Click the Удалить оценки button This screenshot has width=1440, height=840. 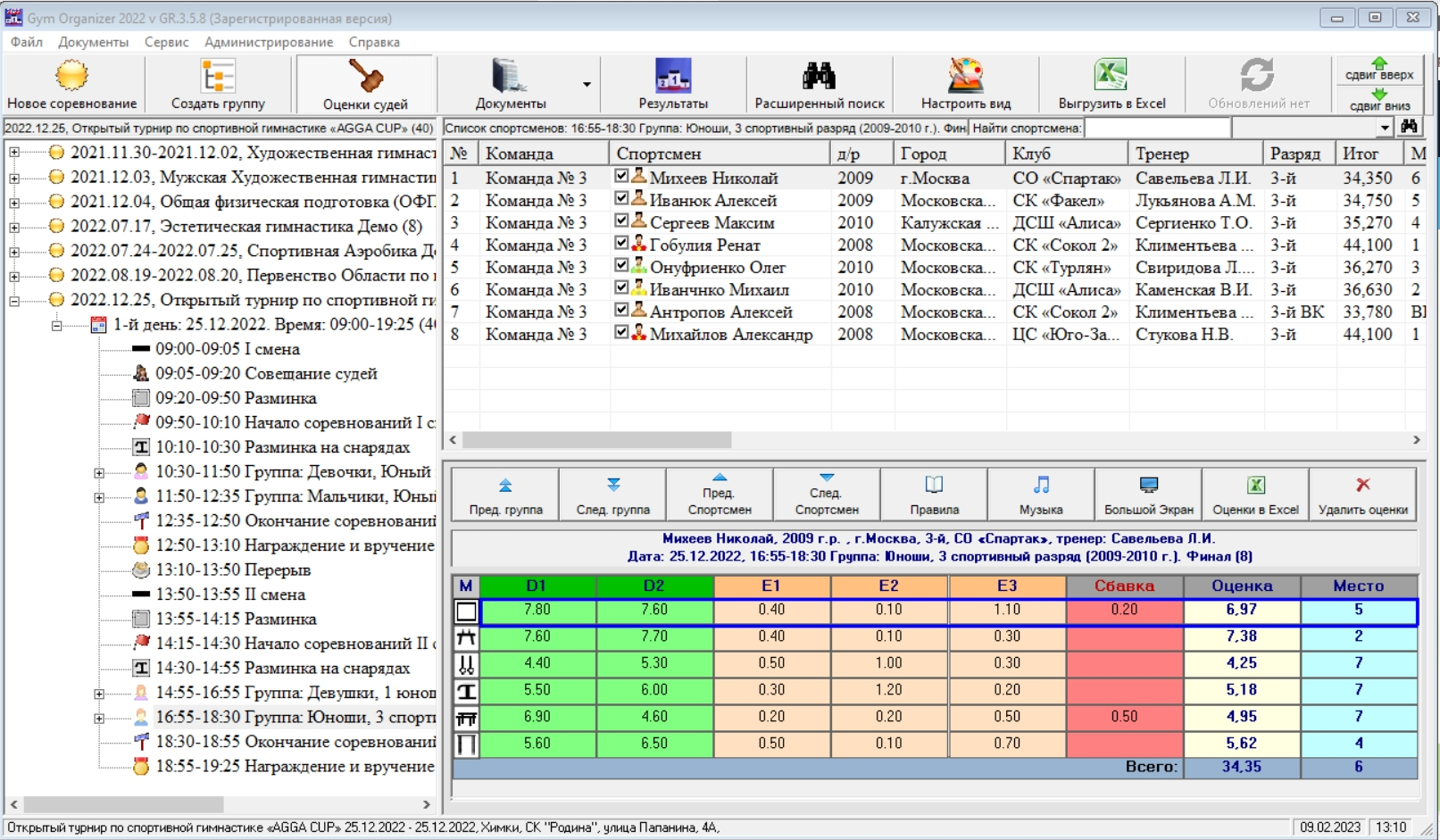[1362, 495]
